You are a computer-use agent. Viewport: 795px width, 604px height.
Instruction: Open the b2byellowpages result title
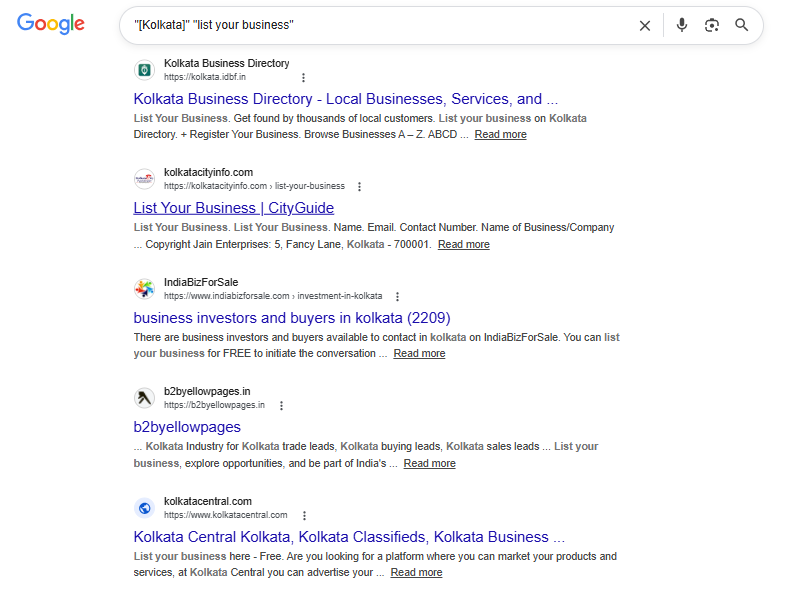click(187, 427)
